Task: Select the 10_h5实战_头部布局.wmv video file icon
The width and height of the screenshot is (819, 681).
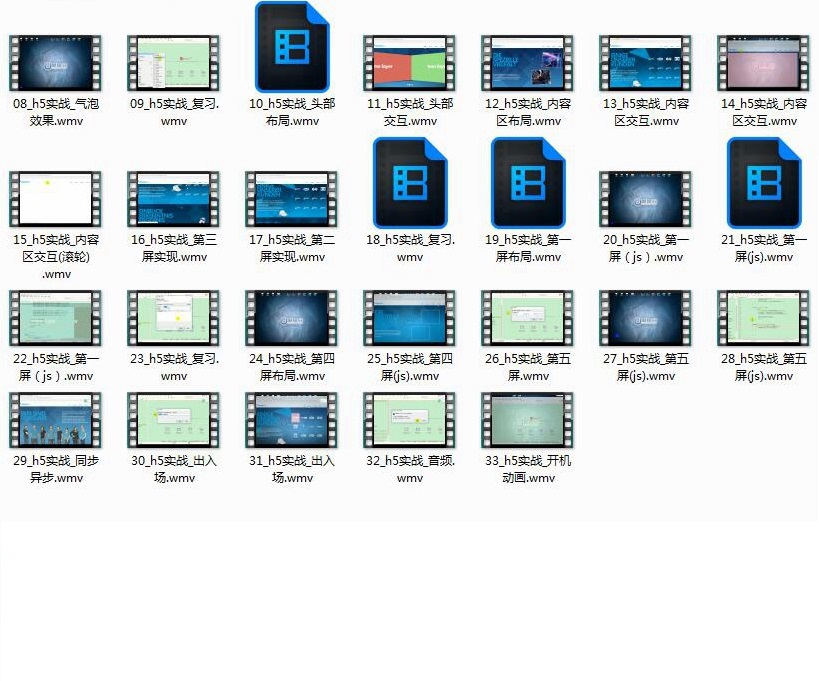Action: [x=291, y=47]
